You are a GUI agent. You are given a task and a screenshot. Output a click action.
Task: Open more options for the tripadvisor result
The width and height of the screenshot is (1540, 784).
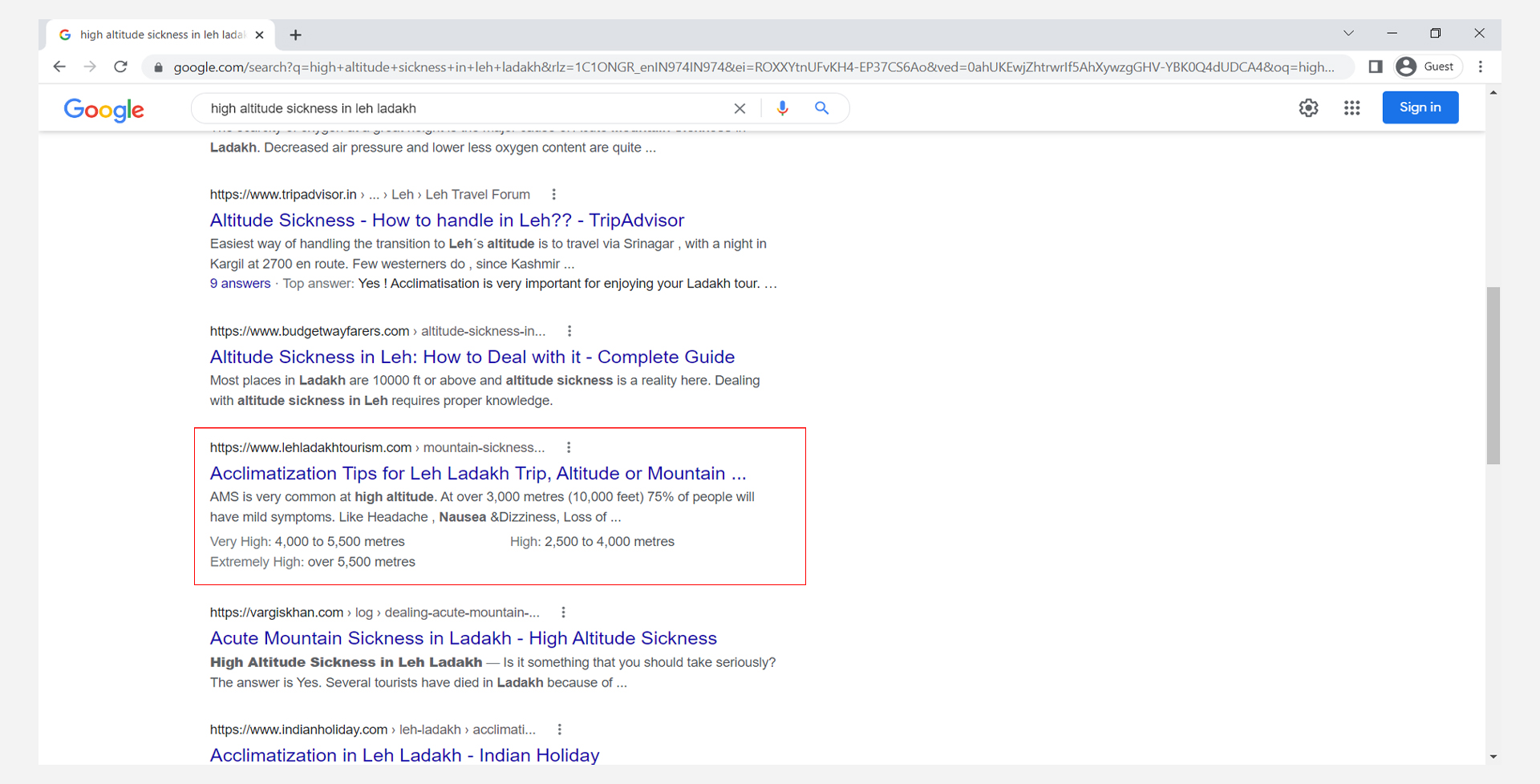[553, 194]
